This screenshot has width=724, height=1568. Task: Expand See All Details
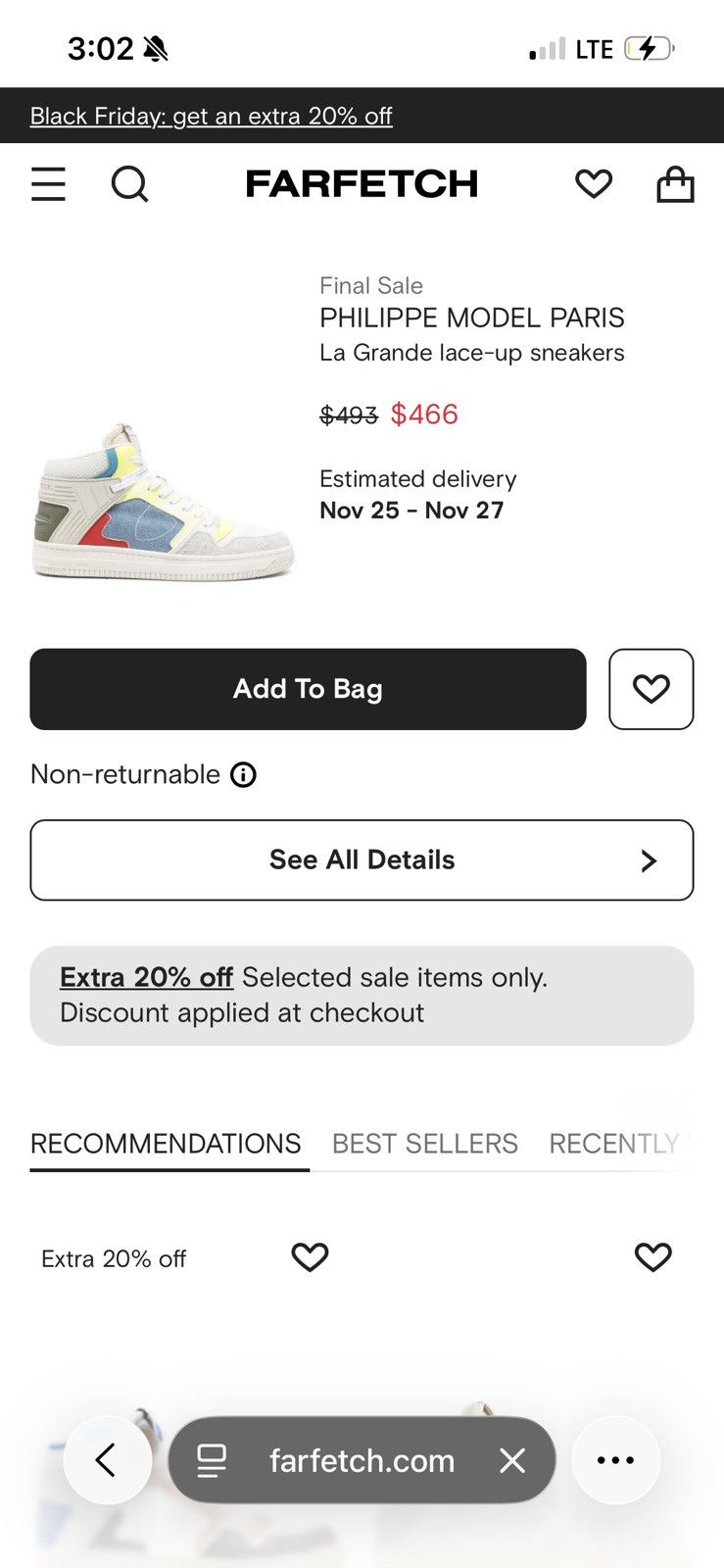coord(362,860)
